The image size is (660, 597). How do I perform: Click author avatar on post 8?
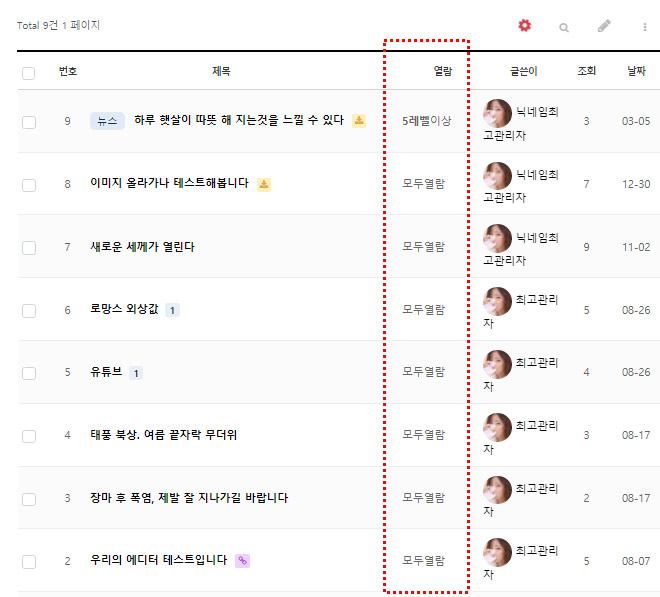click(497, 176)
